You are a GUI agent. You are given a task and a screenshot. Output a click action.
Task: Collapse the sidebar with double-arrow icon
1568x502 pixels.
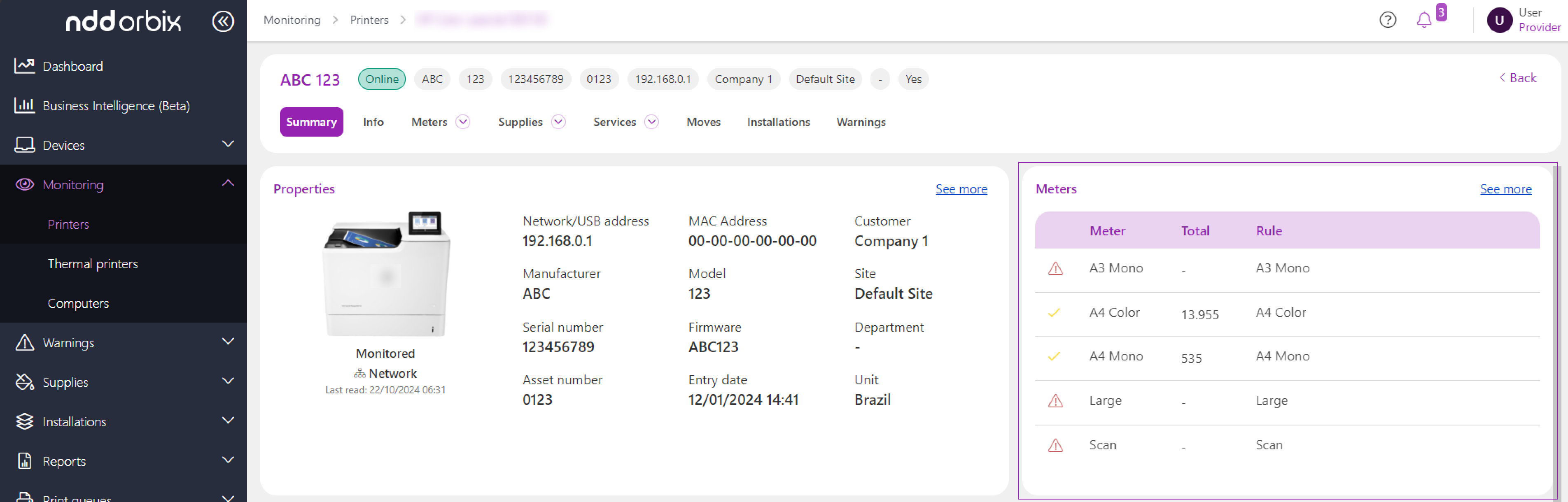click(223, 21)
